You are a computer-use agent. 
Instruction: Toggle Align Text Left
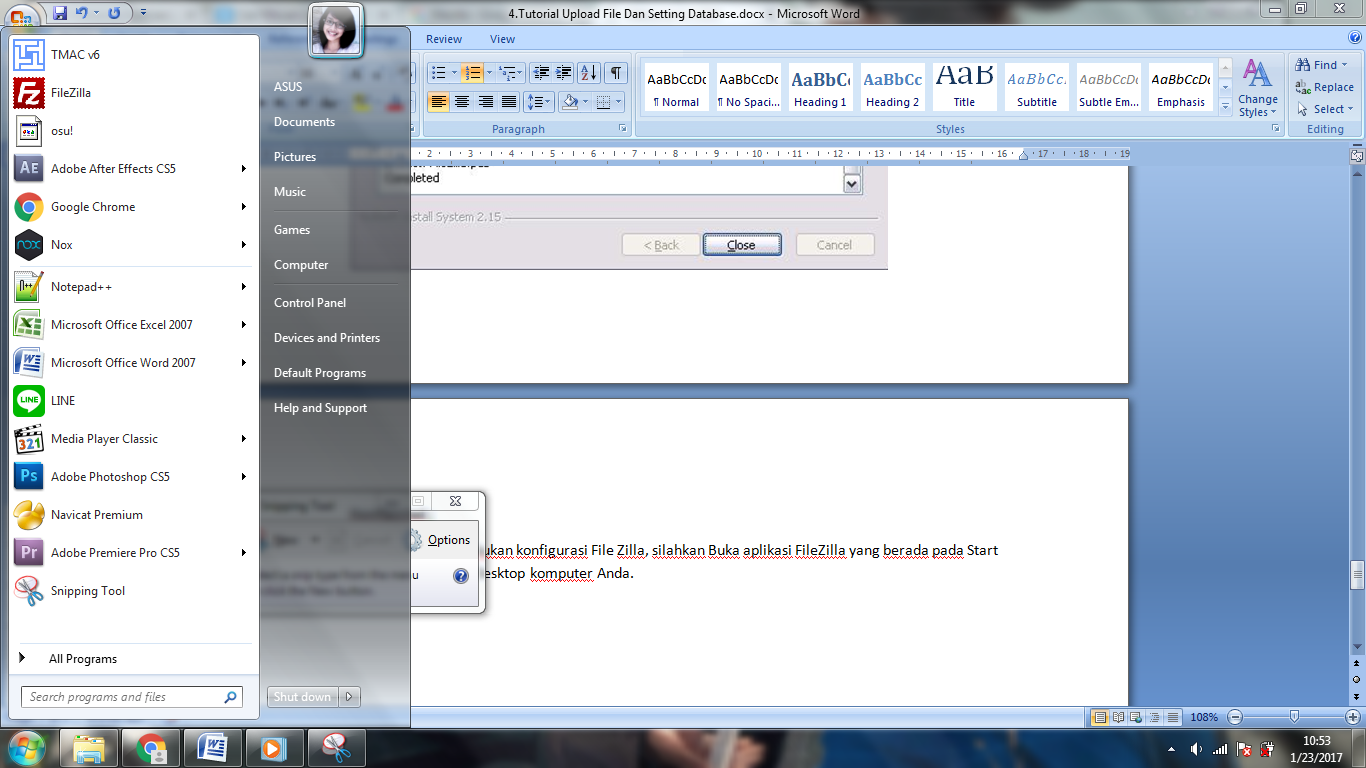click(x=438, y=102)
